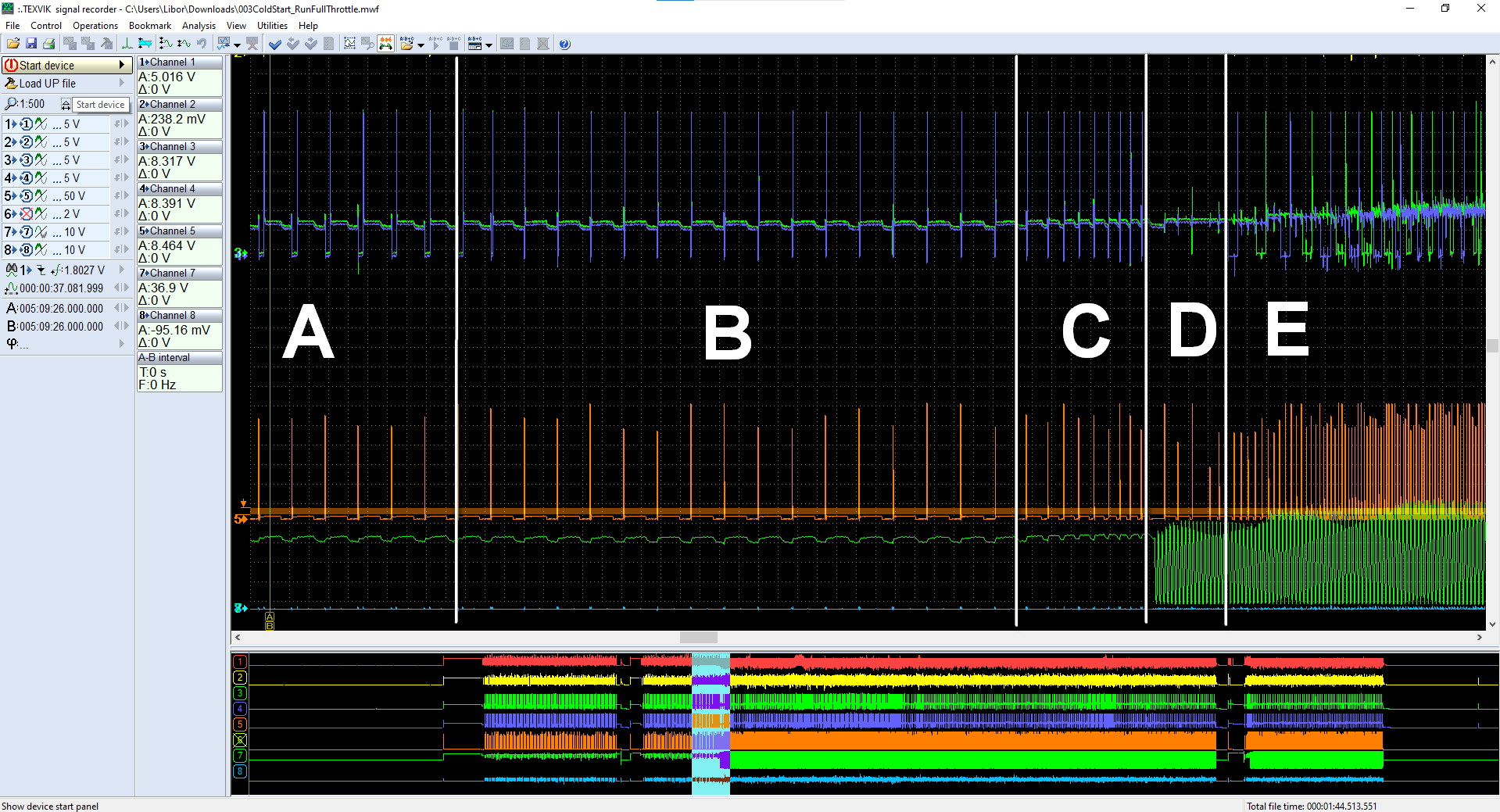Open dropdown arrow beside A:B+C folder icon
The image size is (1500, 812).
(421, 45)
